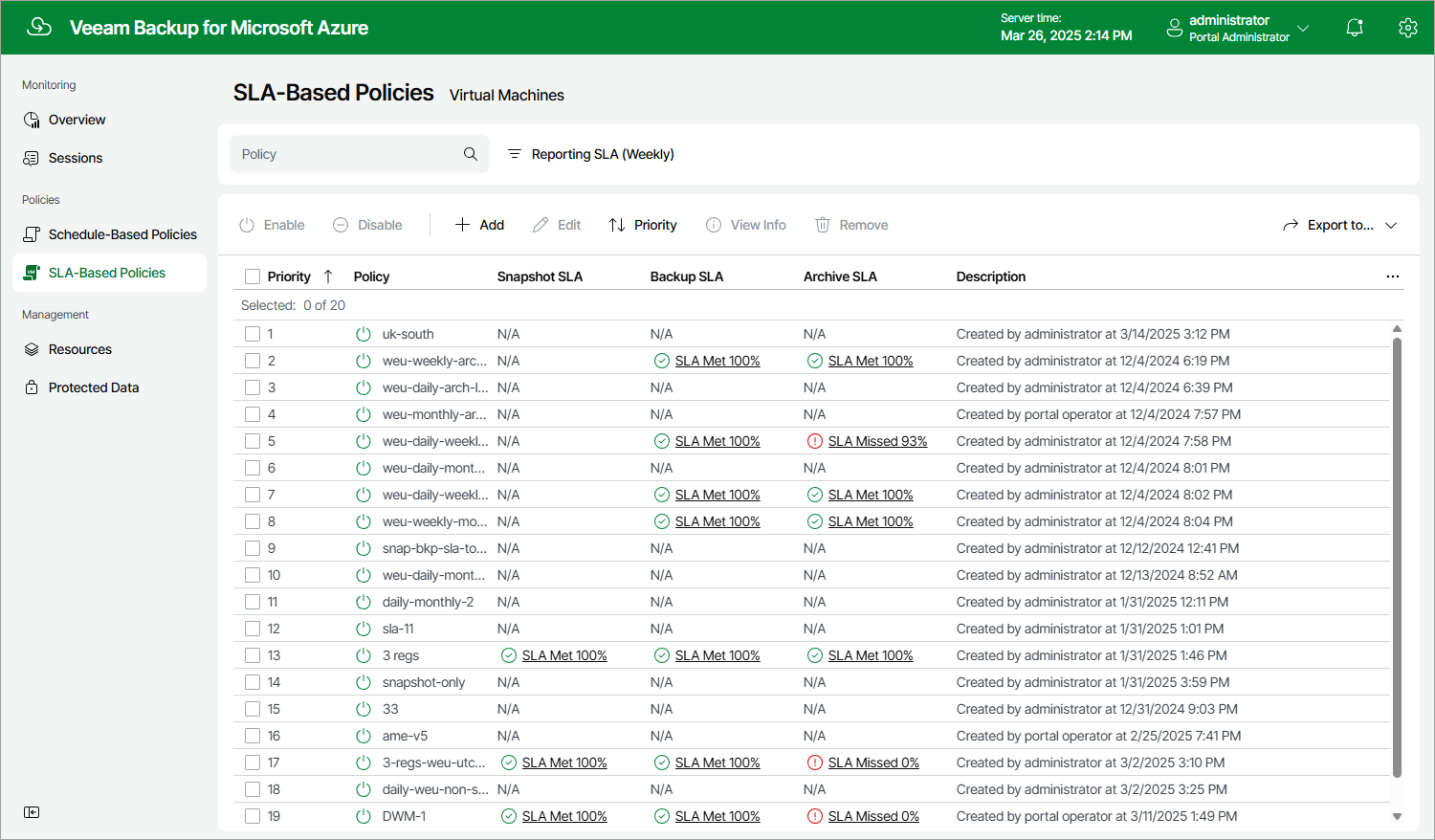The image size is (1435, 840).
Task: Open the Reporting SLA (Weekly) filter
Action: click(x=590, y=154)
